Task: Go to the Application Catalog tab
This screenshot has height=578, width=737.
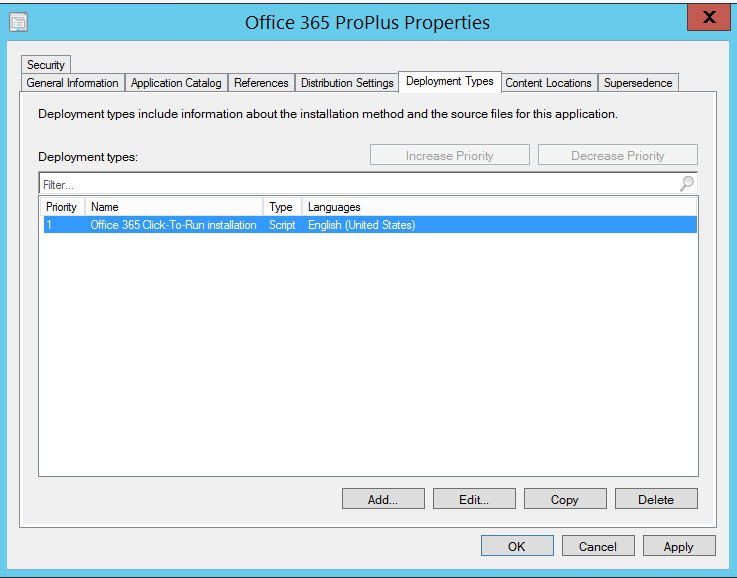Action: 176,83
